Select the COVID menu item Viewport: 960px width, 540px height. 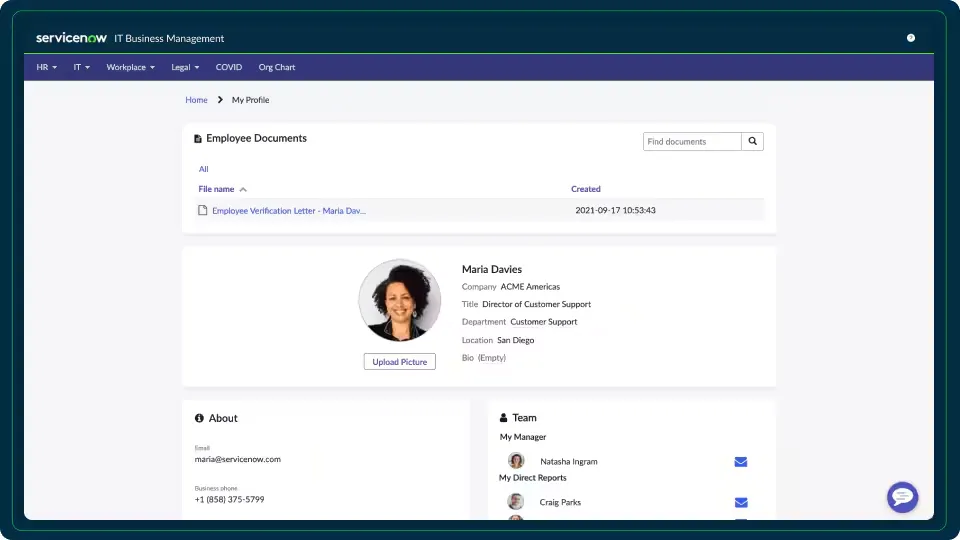tap(229, 67)
